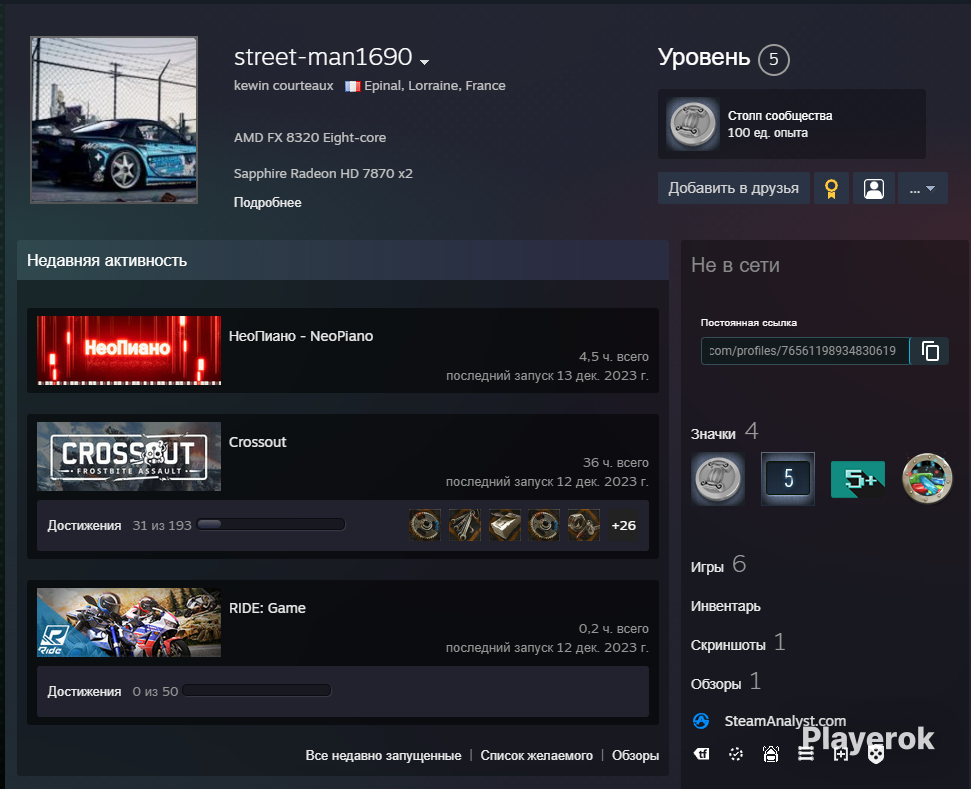Click the backpack icon

pyautogui.click(x=771, y=754)
